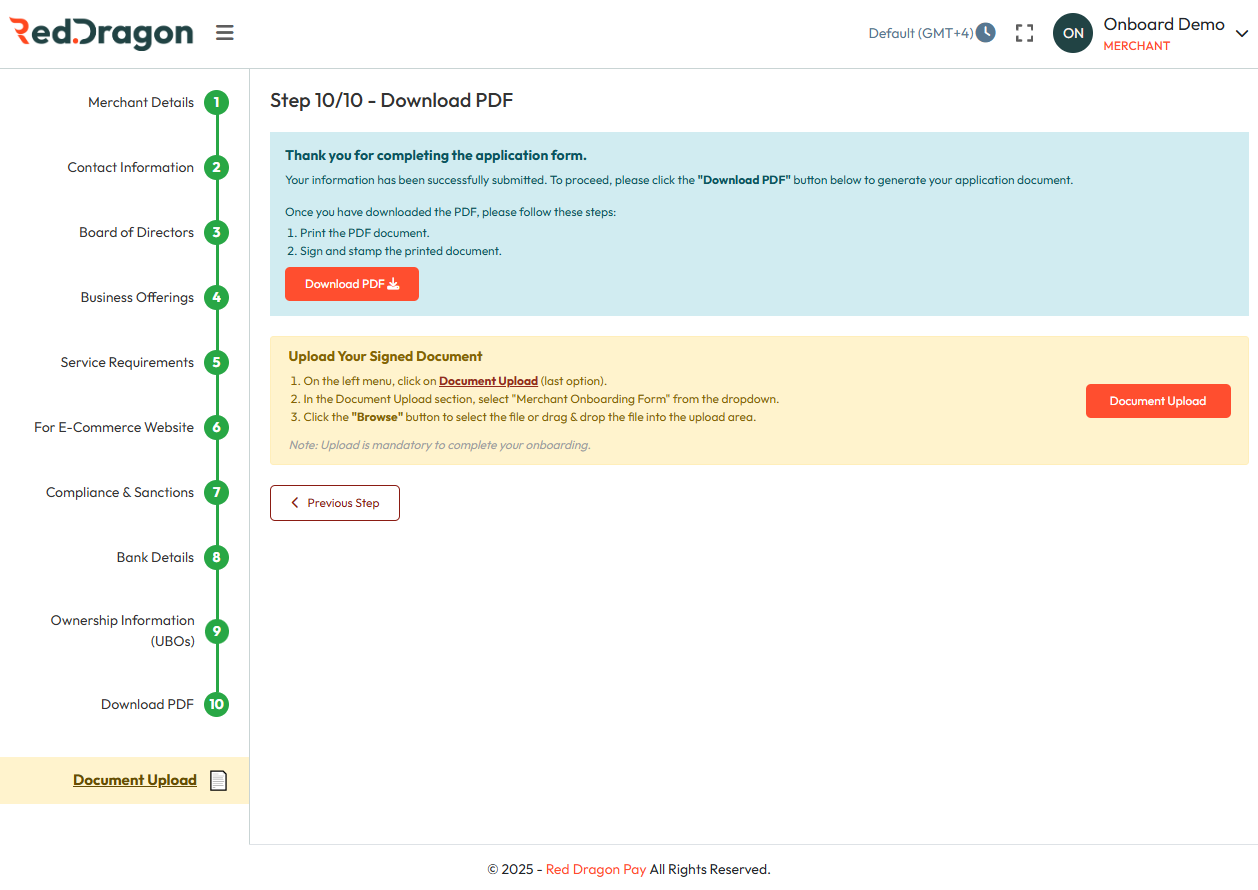Open Bank Details step
The width and height of the screenshot is (1258, 890).
(155, 558)
